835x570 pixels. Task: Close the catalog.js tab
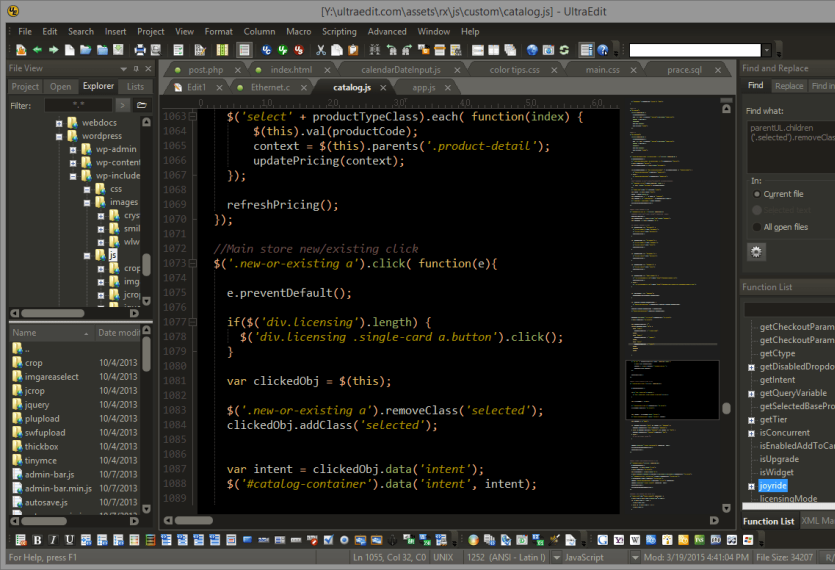pos(383,87)
